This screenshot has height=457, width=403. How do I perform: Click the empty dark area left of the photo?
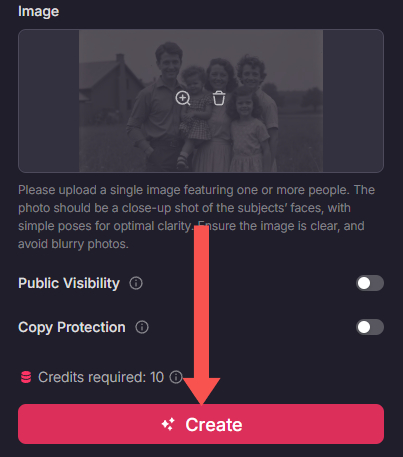coord(49,101)
